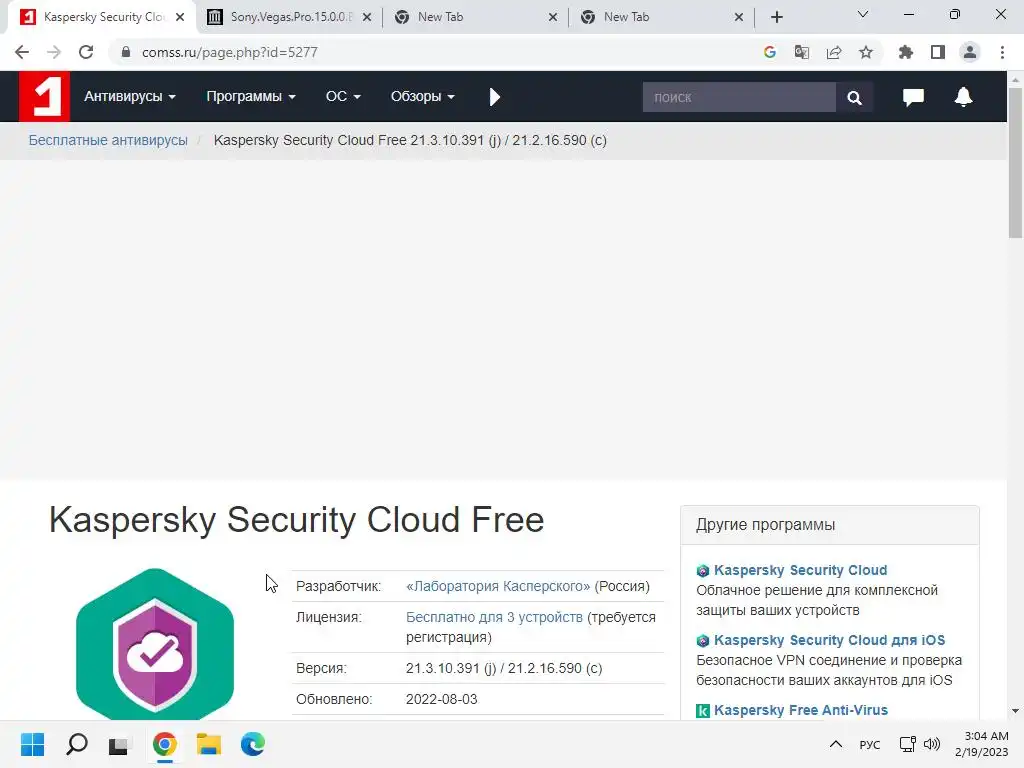
Task: Open Бесплатно для 3 устройств link
Action: pos(494,617)
